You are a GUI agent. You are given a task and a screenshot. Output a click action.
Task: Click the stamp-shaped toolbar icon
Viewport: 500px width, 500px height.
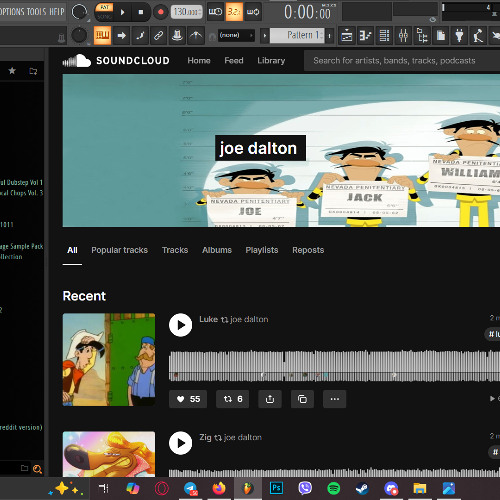coord(177,35)
